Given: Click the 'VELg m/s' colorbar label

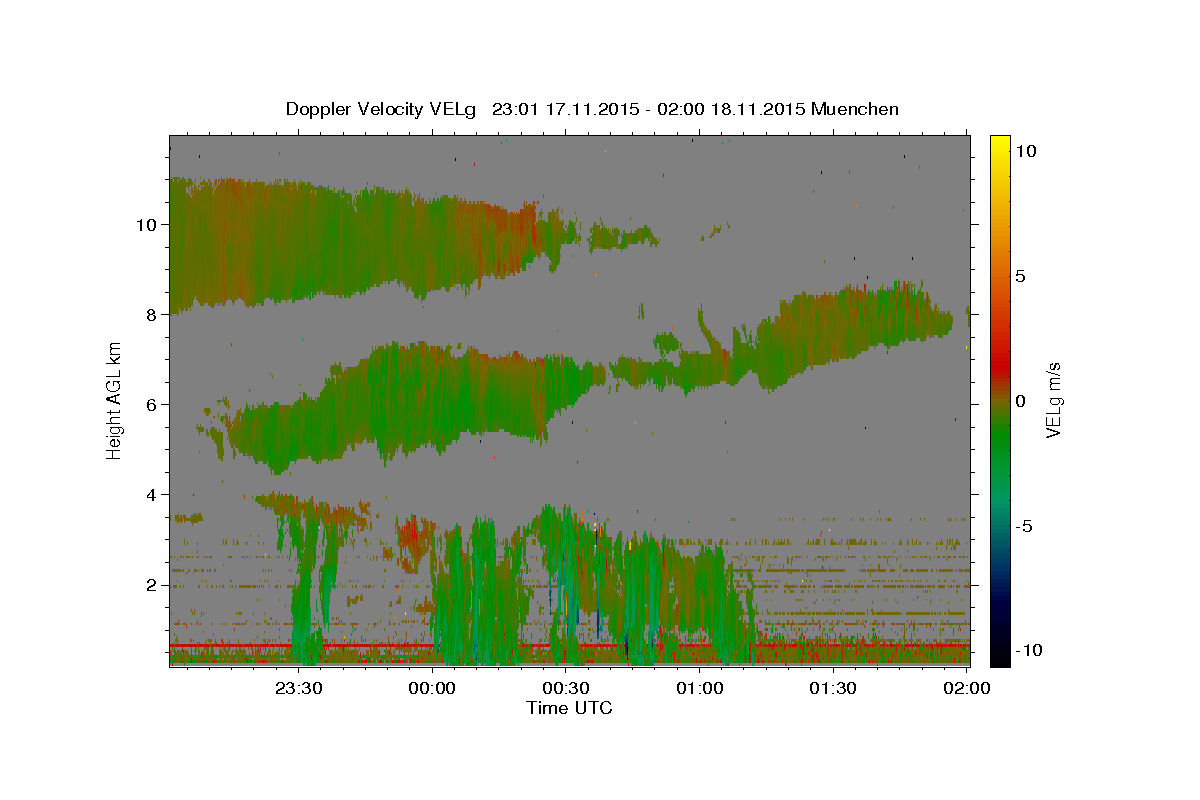Looking at the screenshot, I should [1053, 400].
